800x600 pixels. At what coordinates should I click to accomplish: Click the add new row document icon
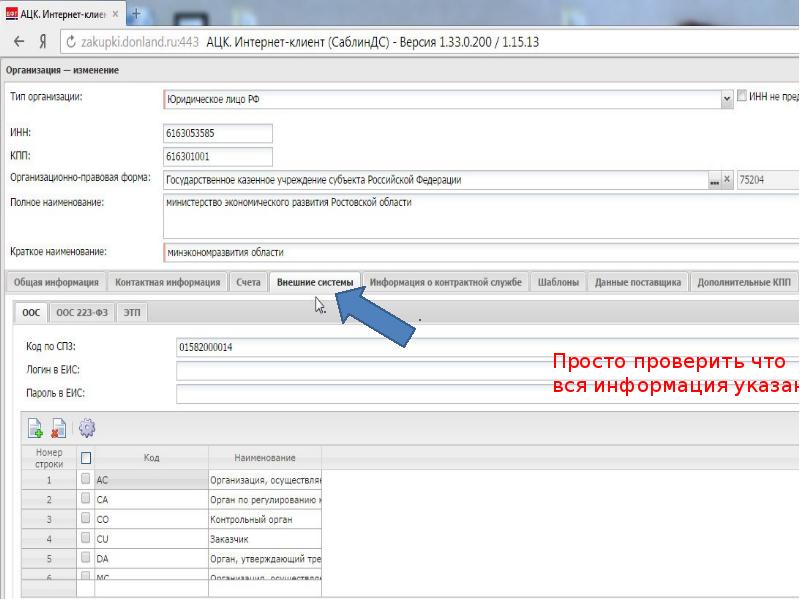coord(35,428)
